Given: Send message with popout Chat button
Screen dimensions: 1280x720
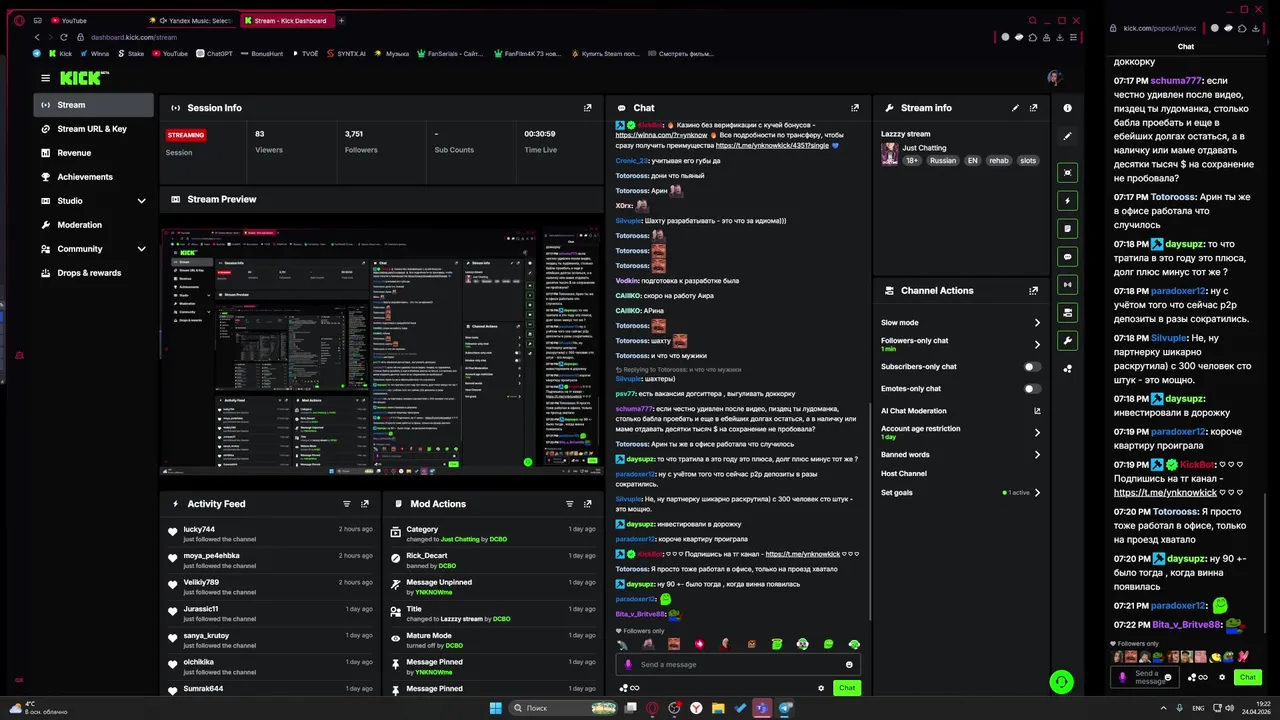Looking at the screenshot, I should tap(1248, 677).
